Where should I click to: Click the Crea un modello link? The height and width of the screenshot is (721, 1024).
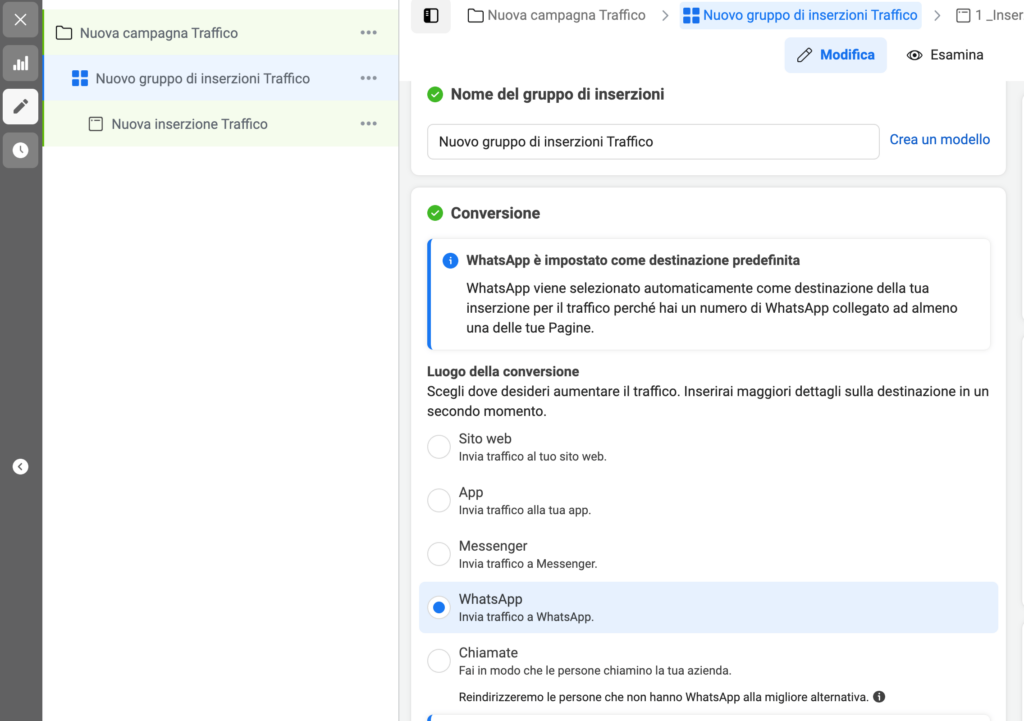point(940,140)
